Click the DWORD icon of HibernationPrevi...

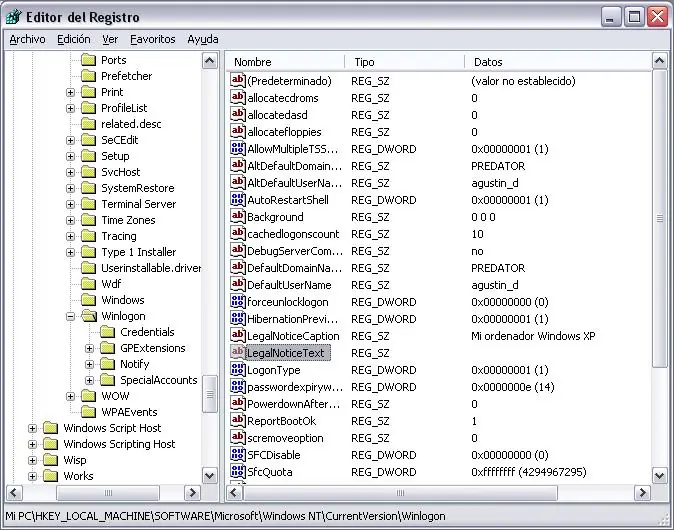[238, 318]
